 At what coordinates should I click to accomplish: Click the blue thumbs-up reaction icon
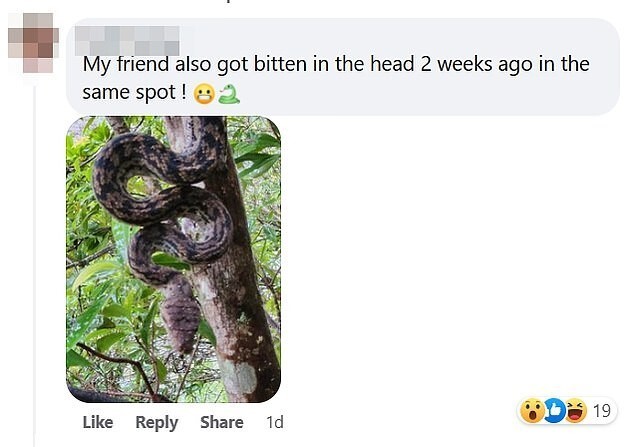(x=554, y=411)
